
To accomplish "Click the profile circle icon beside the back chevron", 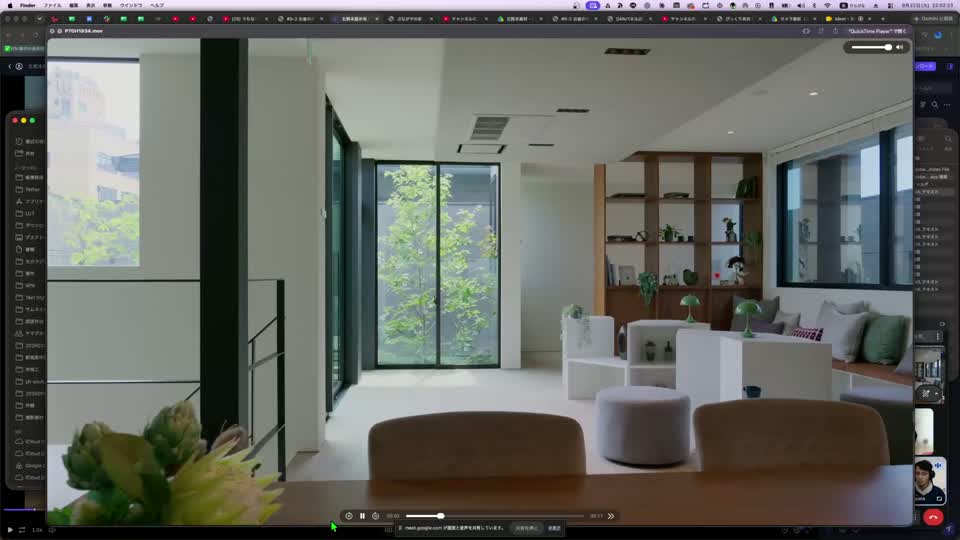I will pos(19,66).
